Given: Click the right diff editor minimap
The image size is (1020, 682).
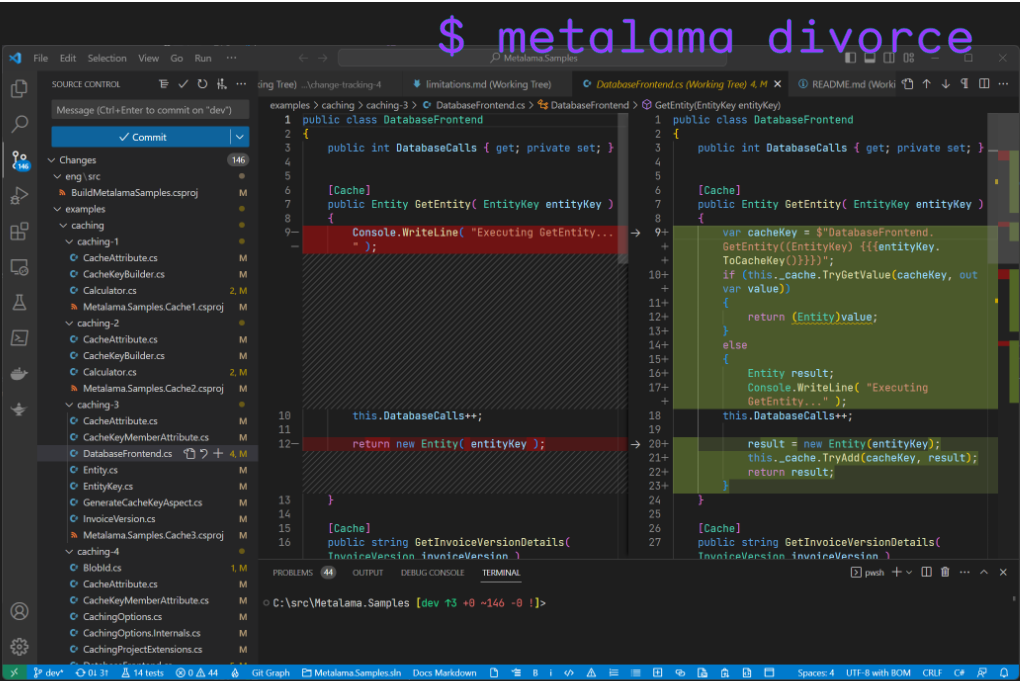Looking at the screenshot, I should (x=1004, y=334).
